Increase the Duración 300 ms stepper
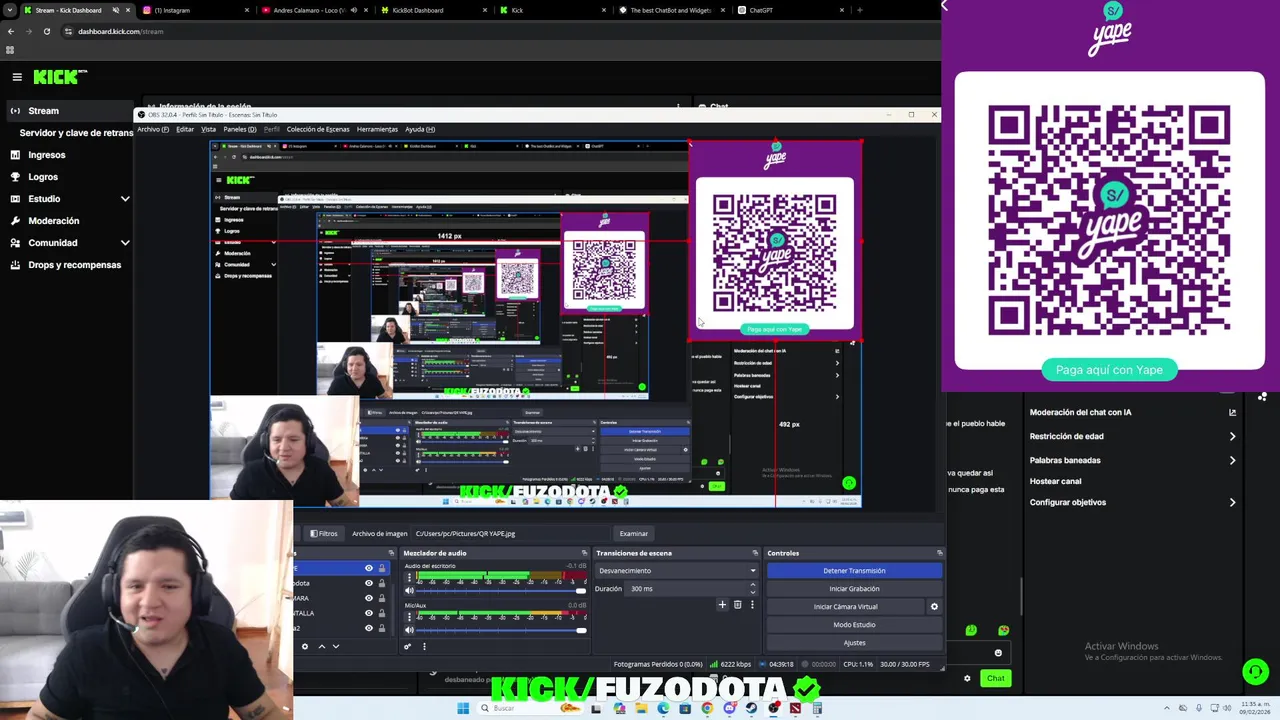This screenshot has width=1280, height=720. pyautogui.click(x=754, y=586)
